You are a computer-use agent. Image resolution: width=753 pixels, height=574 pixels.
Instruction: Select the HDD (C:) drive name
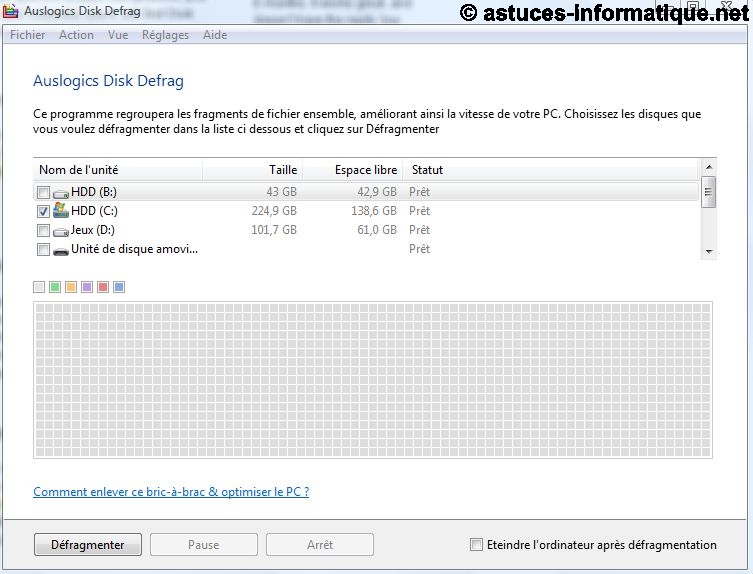94,211
